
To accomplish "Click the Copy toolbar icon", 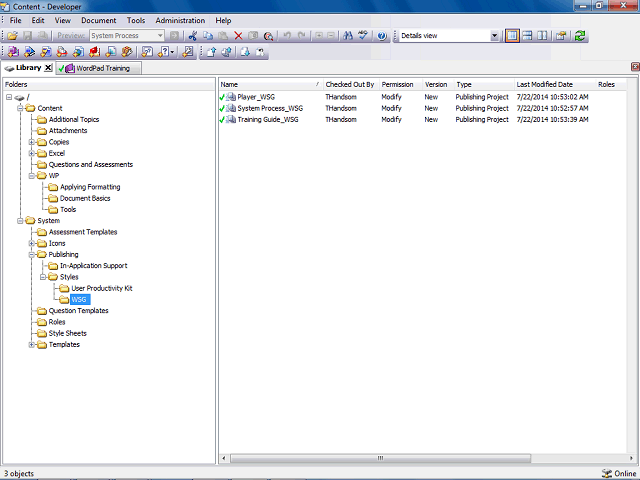I will [x=208, y=36].
